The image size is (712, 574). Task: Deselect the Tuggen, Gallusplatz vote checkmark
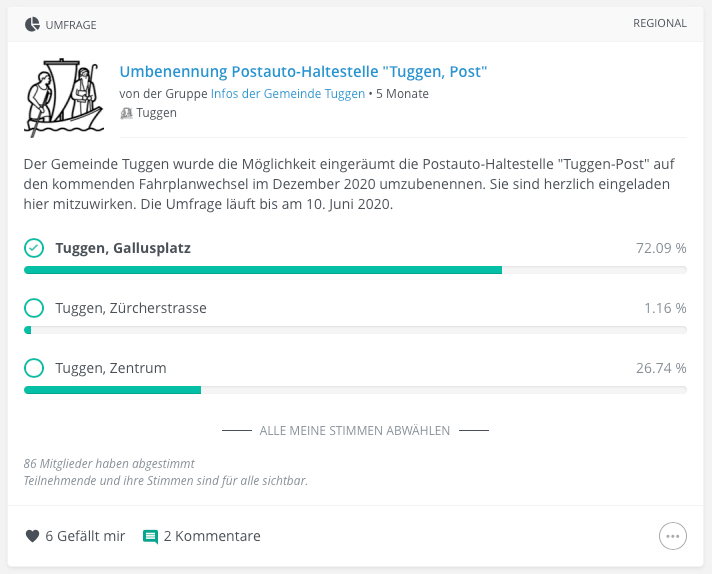[34, 248]
